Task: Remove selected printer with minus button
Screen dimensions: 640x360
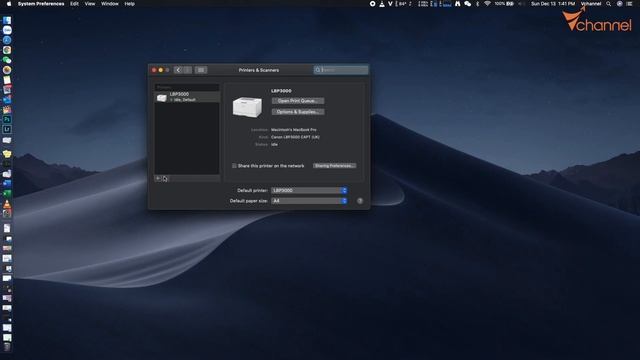Action: pos(165,178)
